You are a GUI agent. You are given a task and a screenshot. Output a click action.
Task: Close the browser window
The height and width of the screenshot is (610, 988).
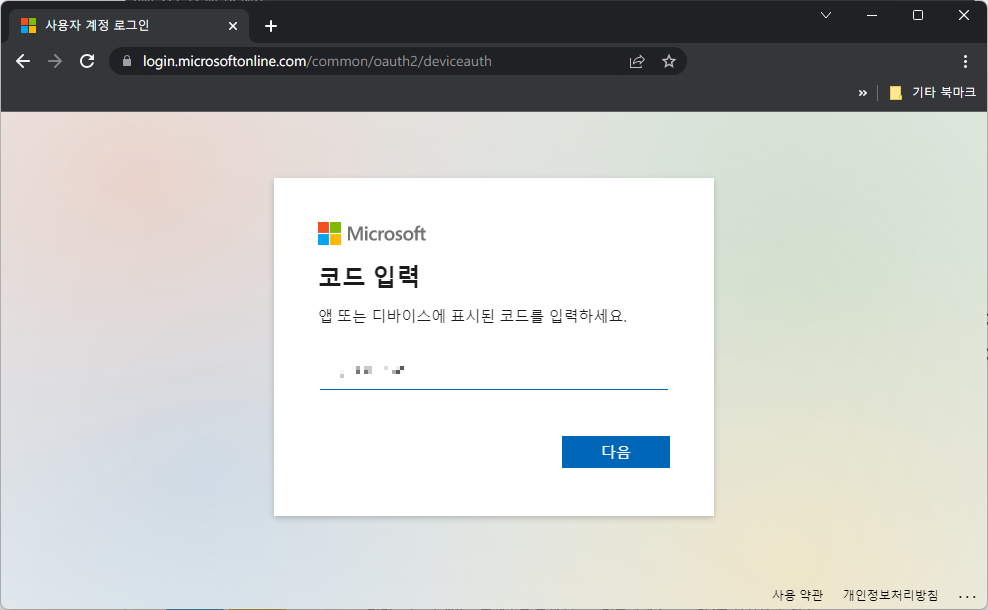click(x=964, y=15)
